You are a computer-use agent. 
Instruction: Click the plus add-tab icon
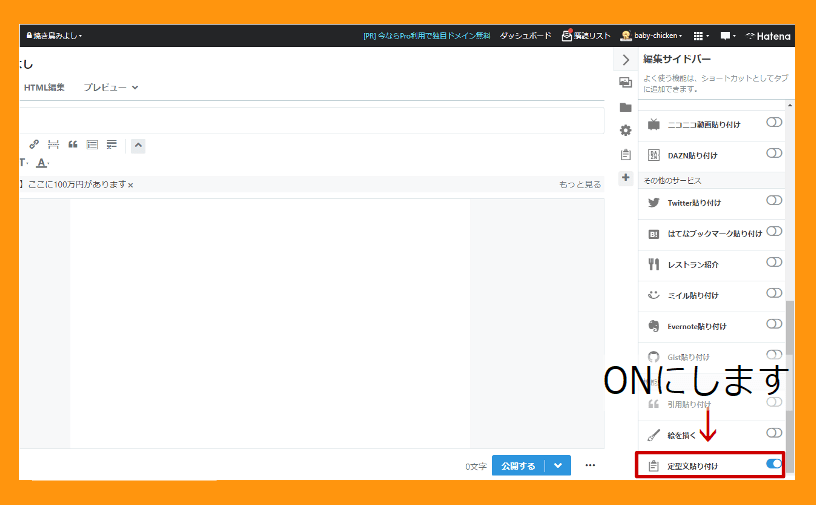pos(626,178)
